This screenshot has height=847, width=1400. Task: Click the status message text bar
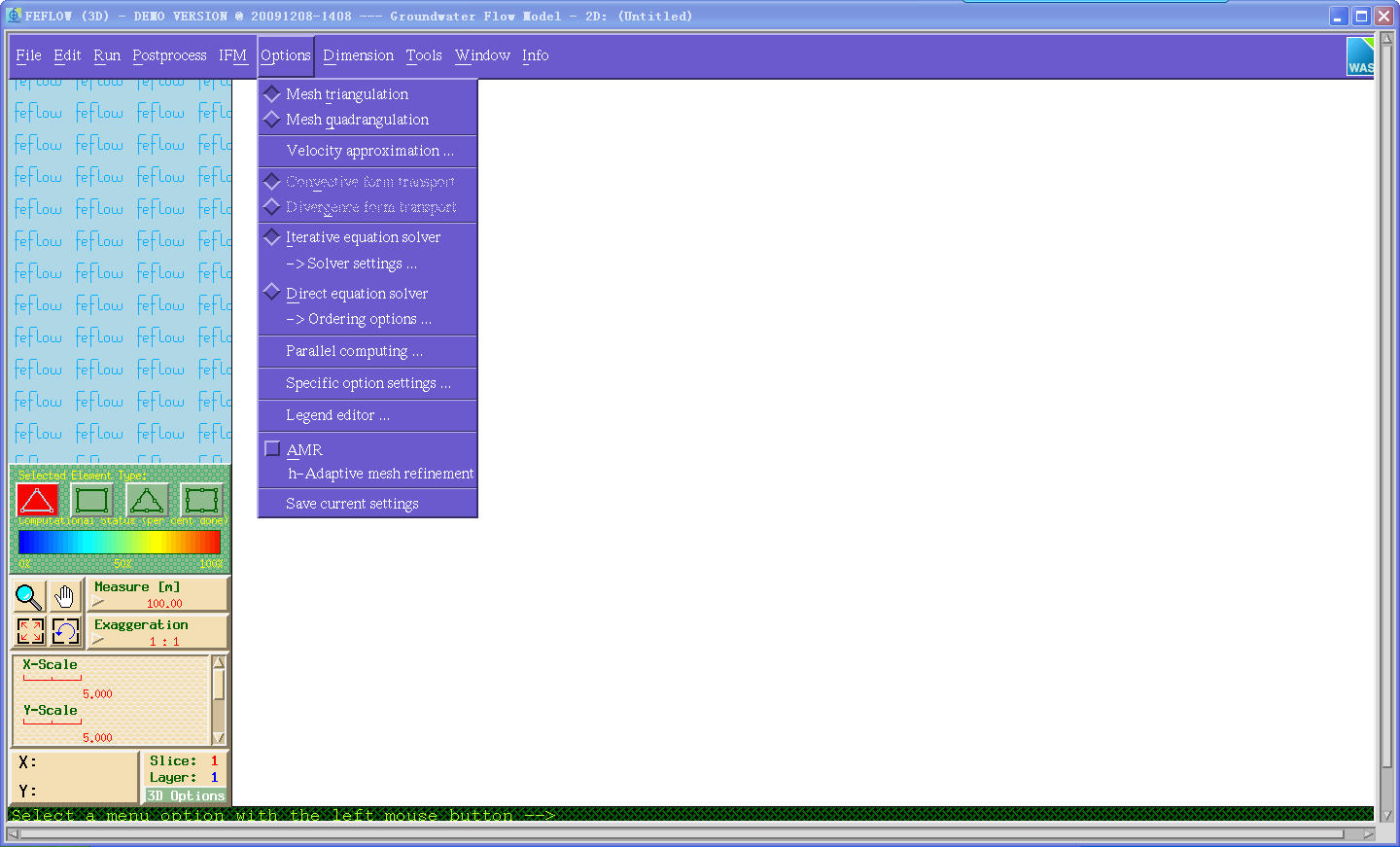click(690, 815)
